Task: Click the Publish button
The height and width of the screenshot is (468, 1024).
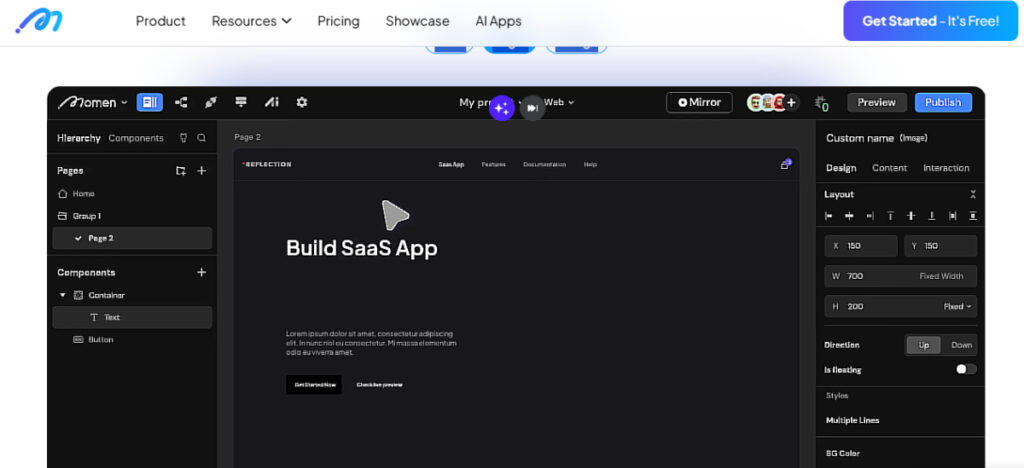Action: click(942, 102)
